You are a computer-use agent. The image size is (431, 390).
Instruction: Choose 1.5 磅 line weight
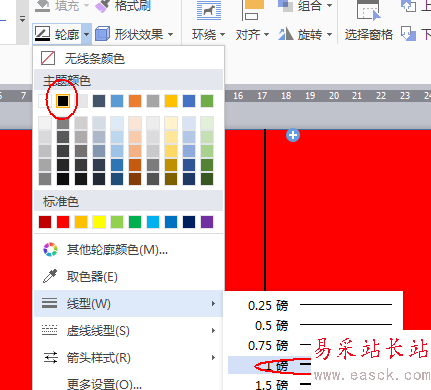pyautogui.click(x=270, y=383)
